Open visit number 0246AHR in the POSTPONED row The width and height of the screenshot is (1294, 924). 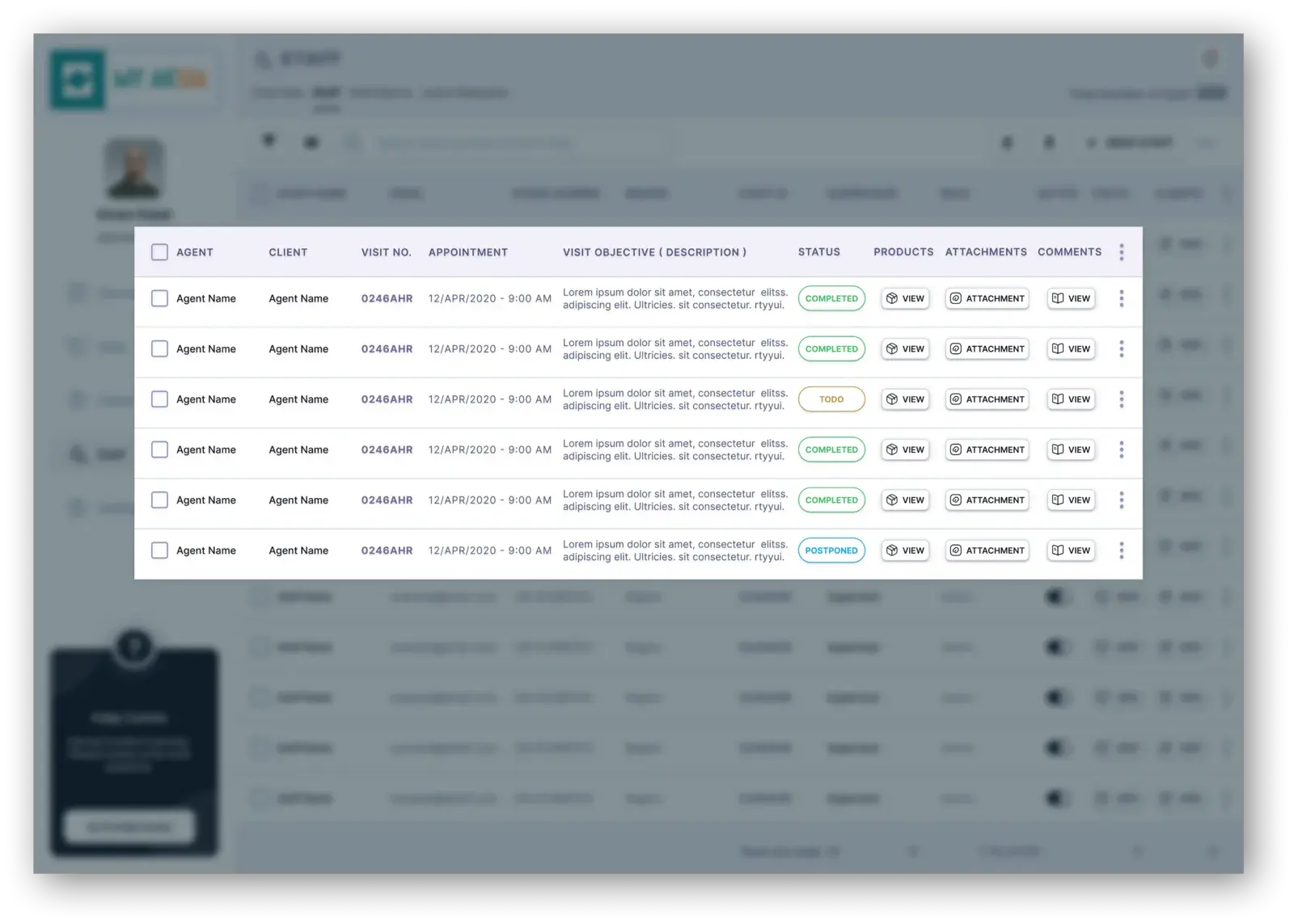tap(387, 551)
